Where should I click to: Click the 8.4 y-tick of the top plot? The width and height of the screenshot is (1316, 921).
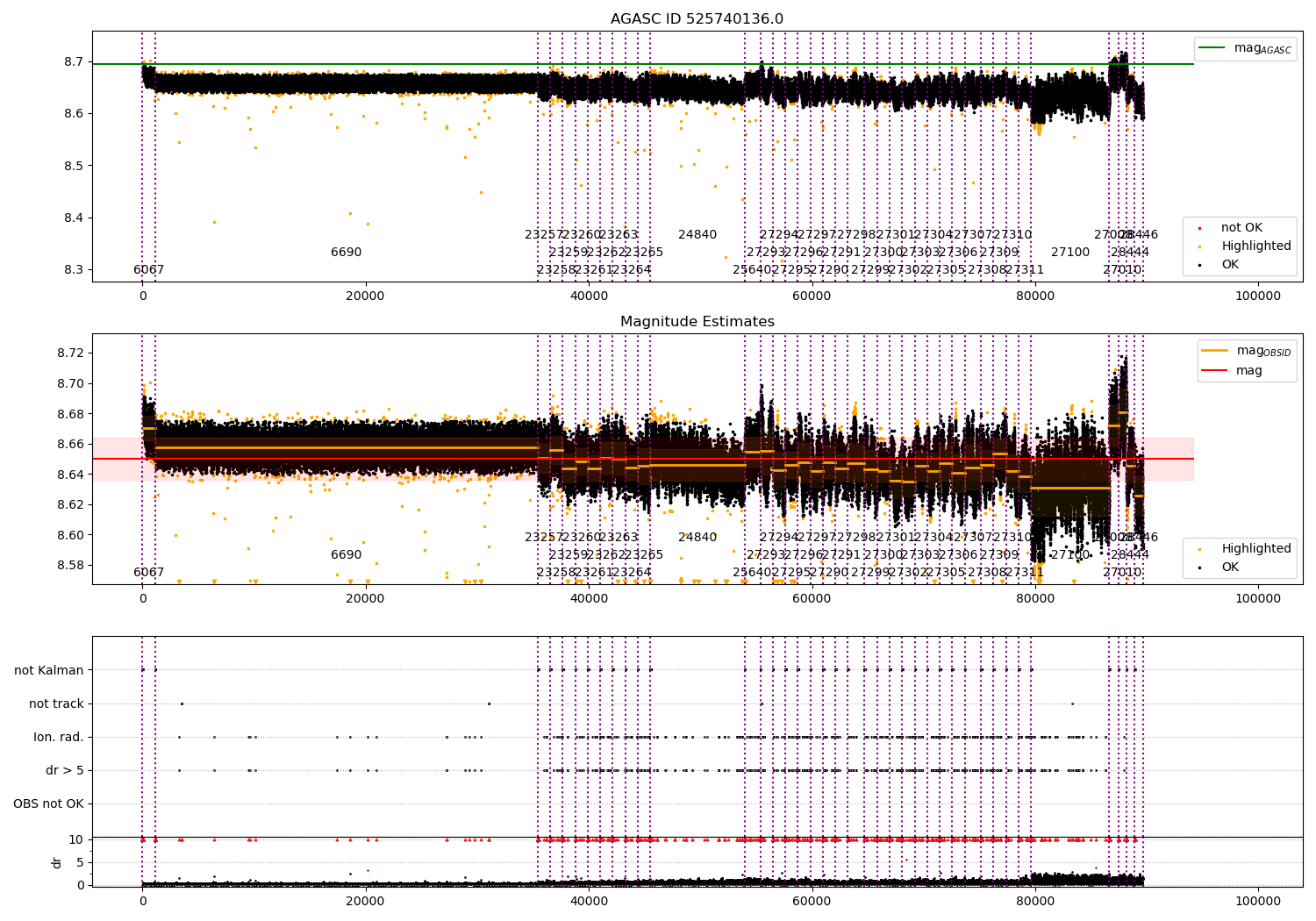[x=74, y=218]
